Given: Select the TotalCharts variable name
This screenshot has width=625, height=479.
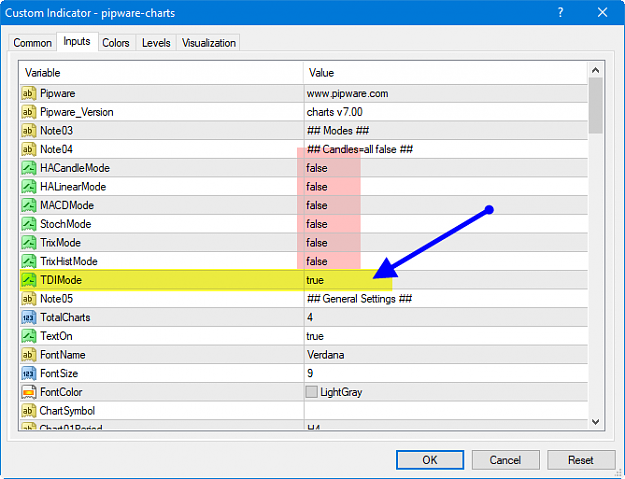Looking at the screenshot, I should [65, 318].
